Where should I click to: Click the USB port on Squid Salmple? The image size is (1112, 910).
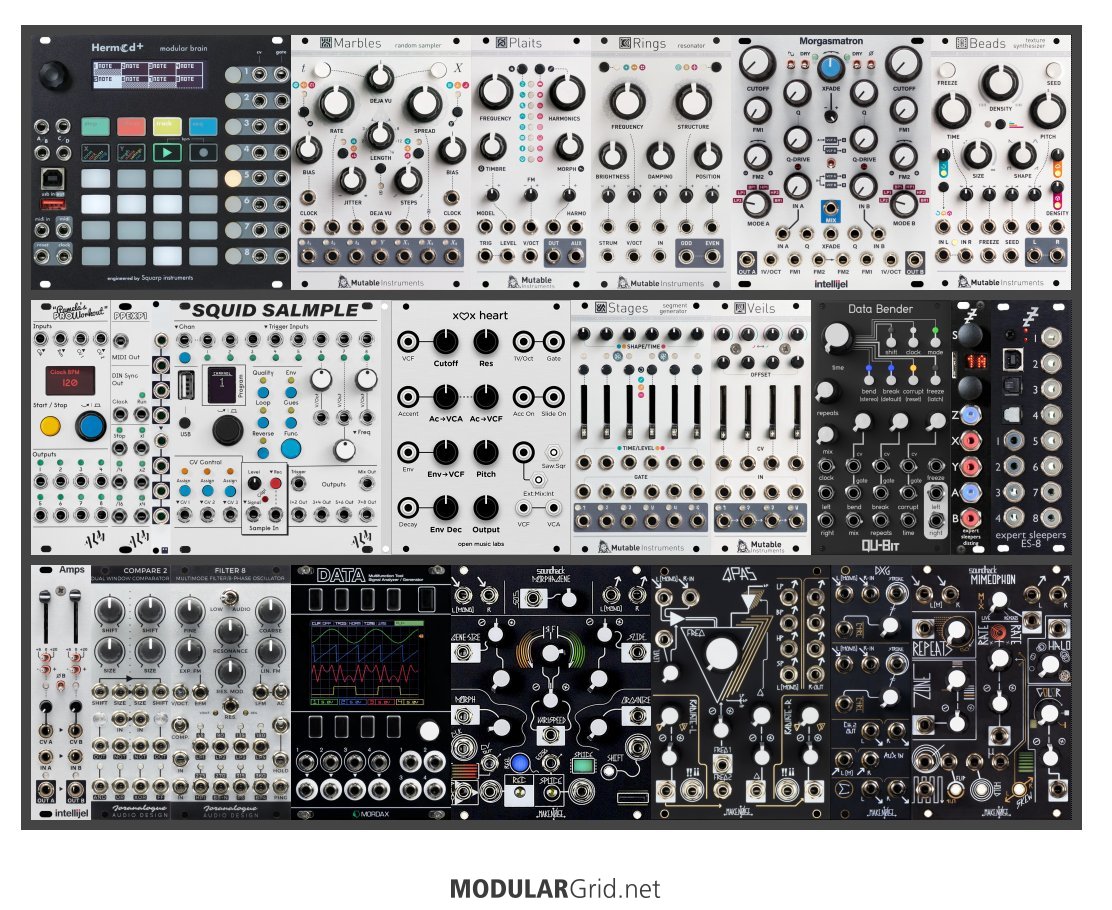[187, 387]
